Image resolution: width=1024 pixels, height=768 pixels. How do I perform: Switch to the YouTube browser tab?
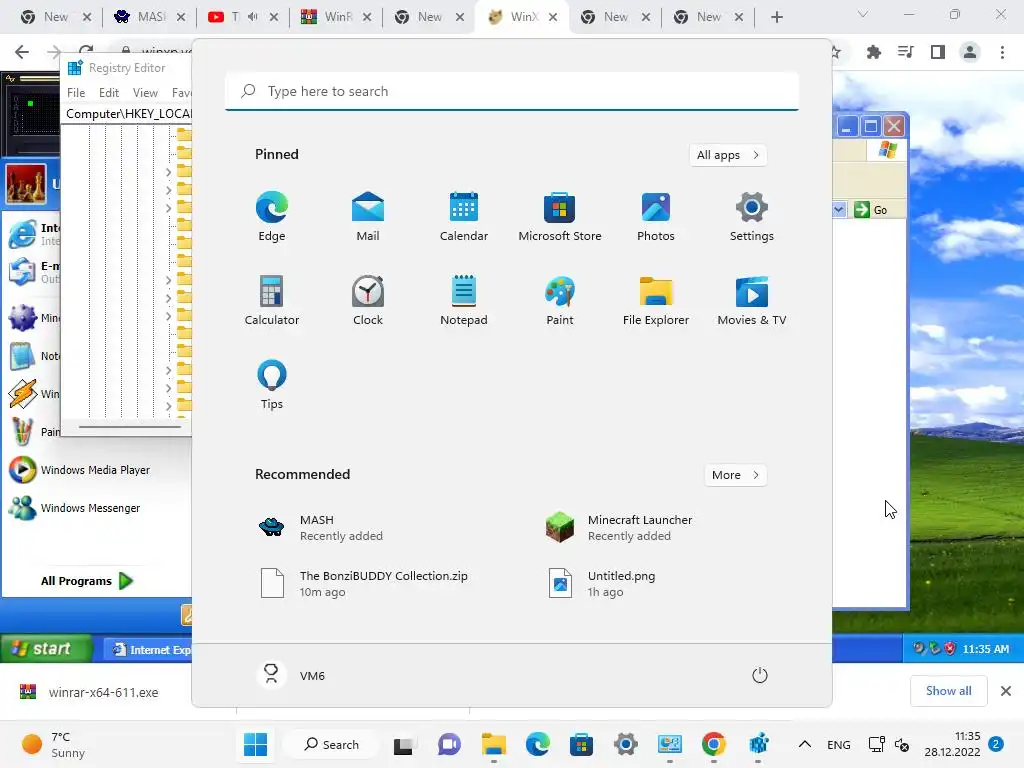243,17
